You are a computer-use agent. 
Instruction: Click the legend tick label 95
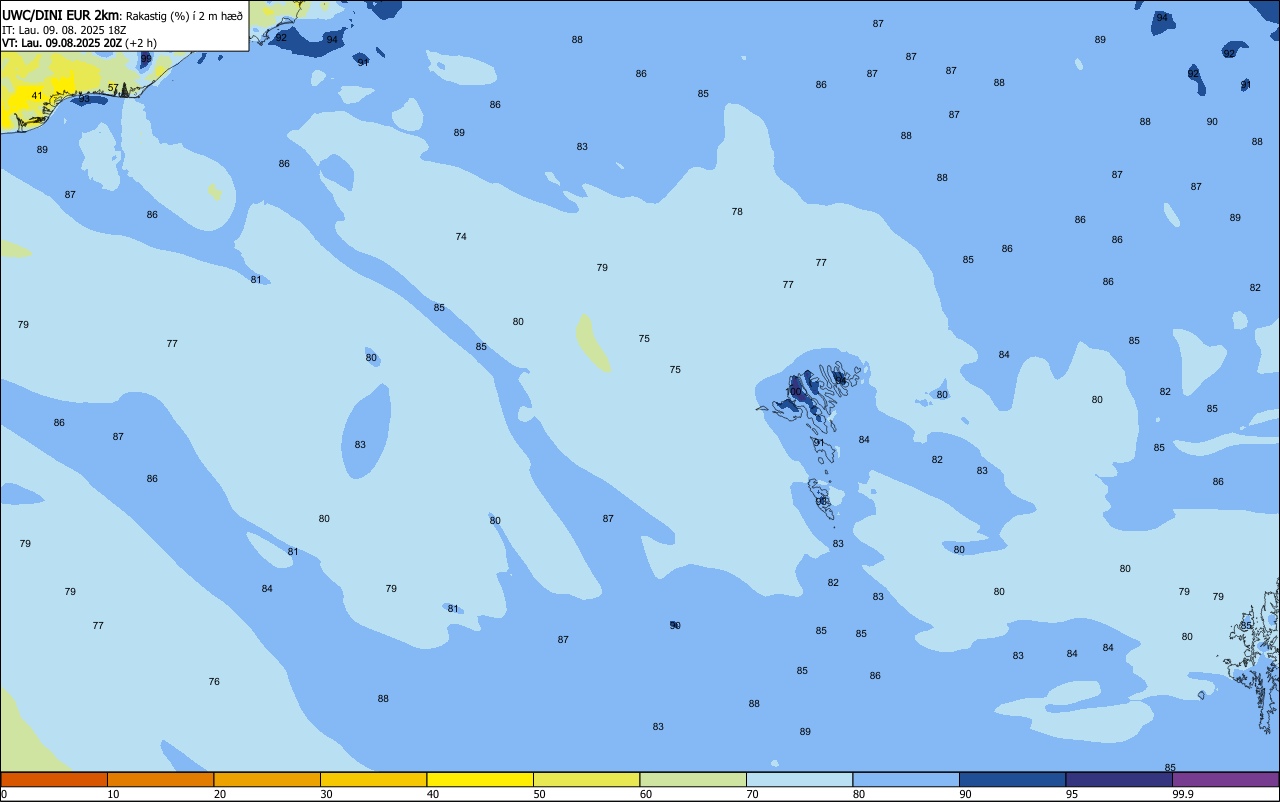click(x=1072, y=794)
